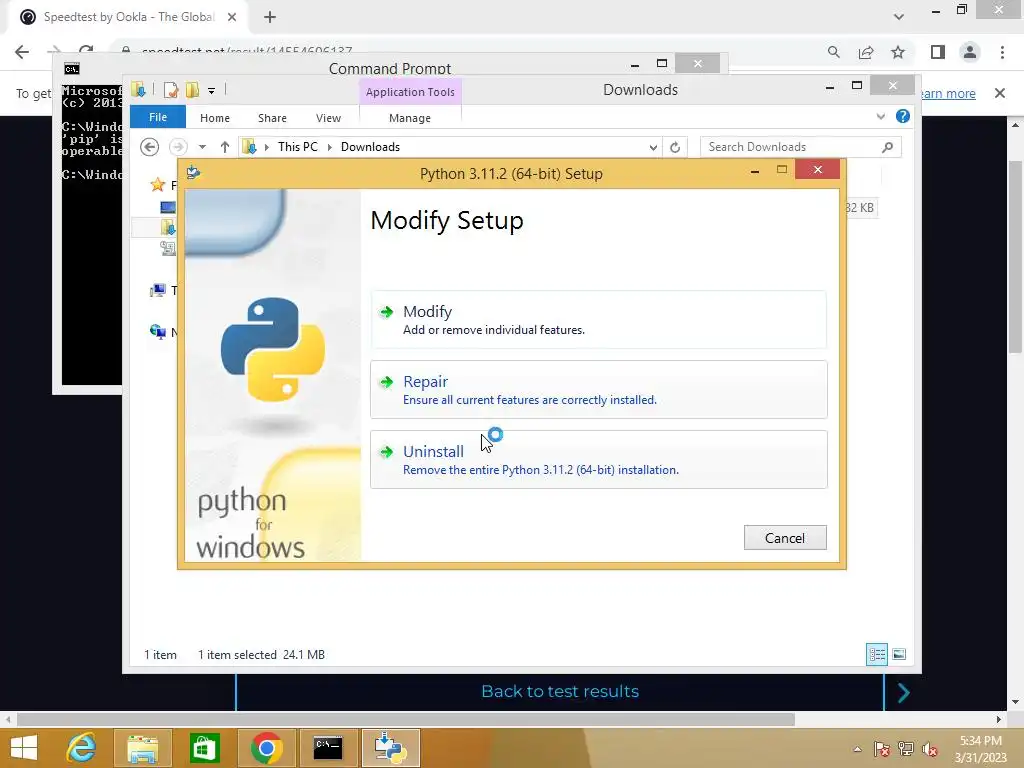Open the View ribbon tab
This screenshot has width=1024, height=768.
[x=328, y=118]
